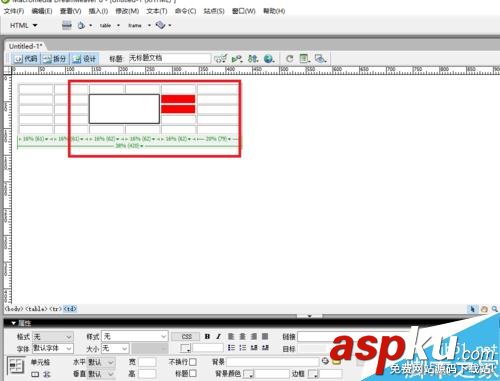Align text center in properties panel

coord(242,336)
